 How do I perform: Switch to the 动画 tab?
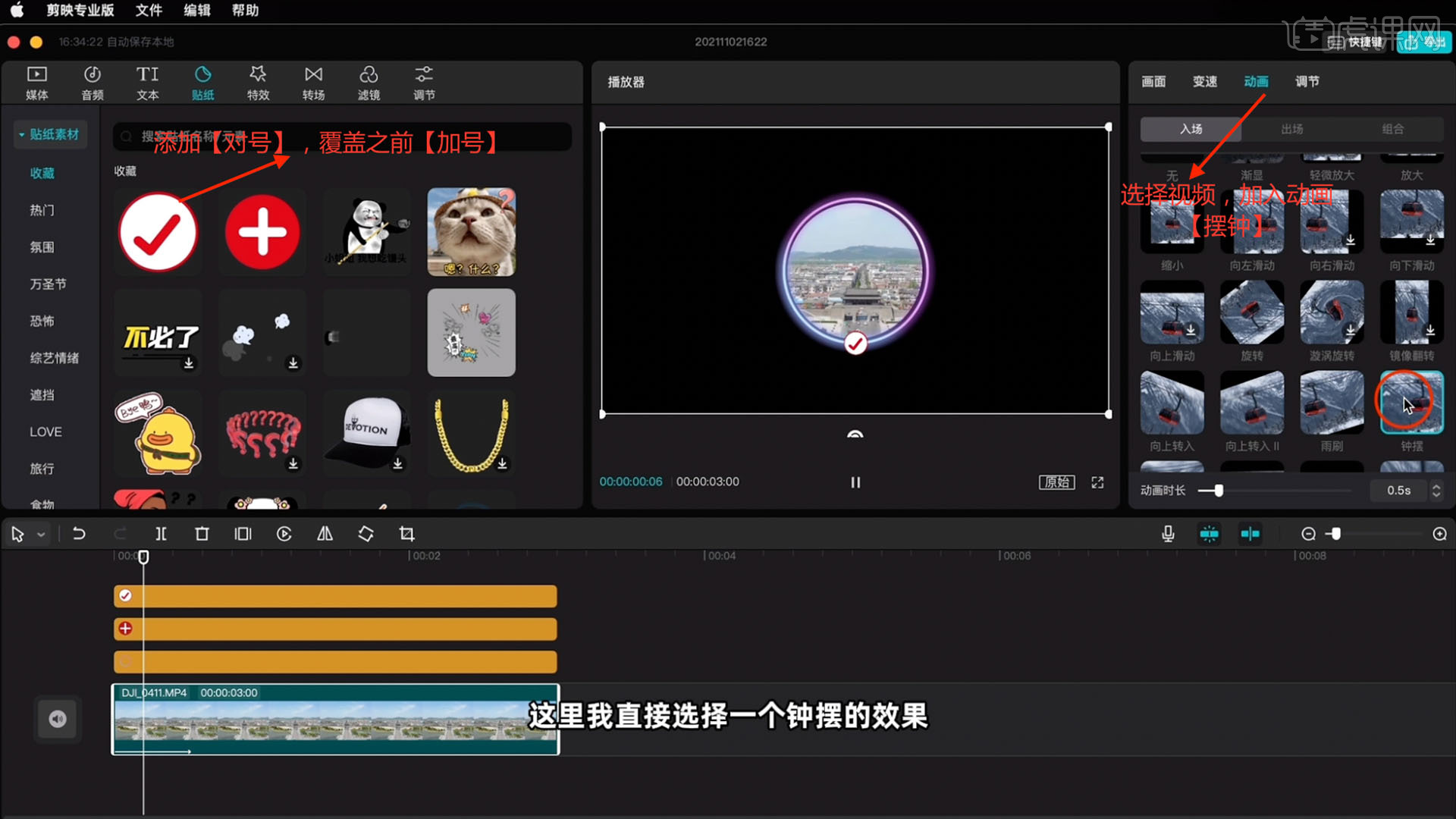(1256, 81)
